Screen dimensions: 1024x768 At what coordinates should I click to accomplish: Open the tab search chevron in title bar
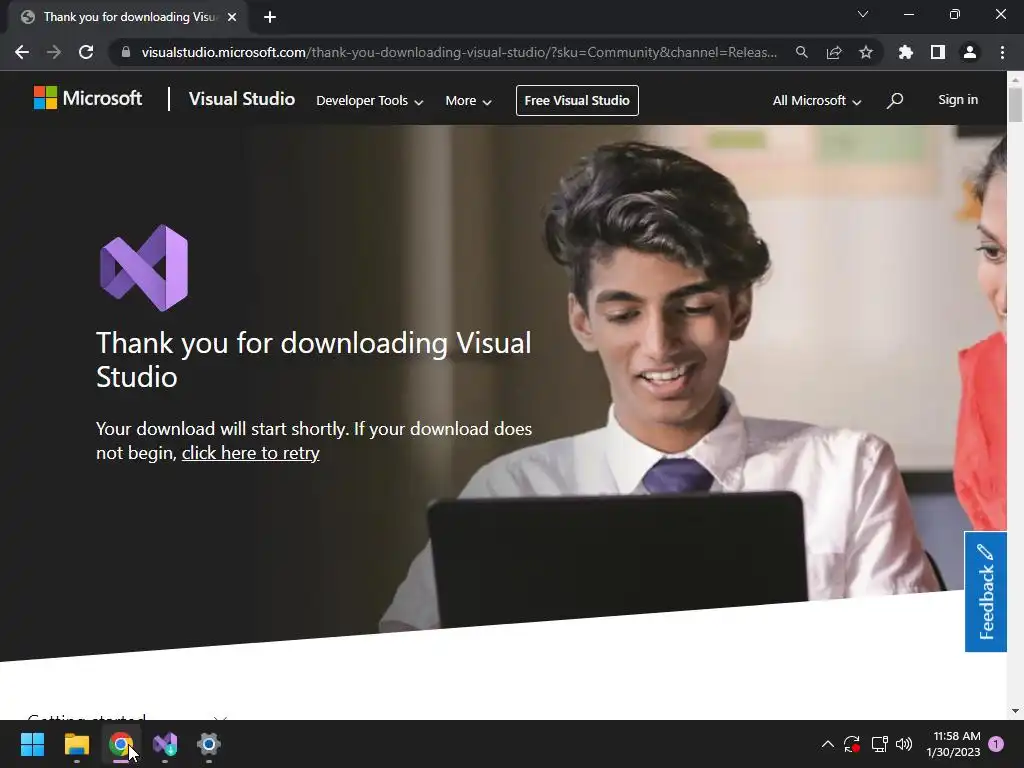863,14
